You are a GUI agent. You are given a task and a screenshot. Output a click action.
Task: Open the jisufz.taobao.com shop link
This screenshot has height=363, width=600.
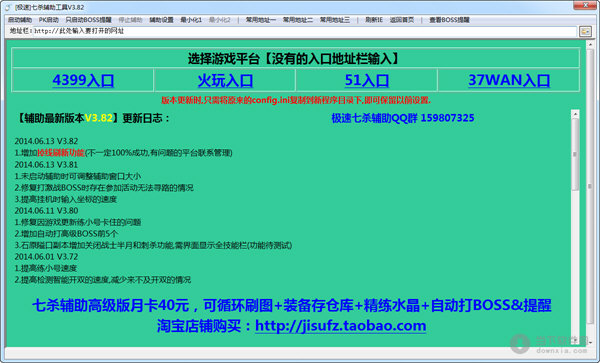click(x=341, y=326)
